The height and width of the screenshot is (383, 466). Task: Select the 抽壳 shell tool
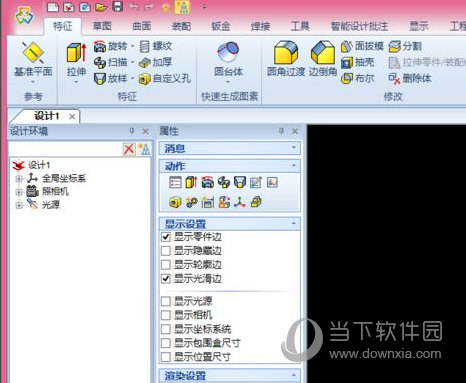(358, 62)
